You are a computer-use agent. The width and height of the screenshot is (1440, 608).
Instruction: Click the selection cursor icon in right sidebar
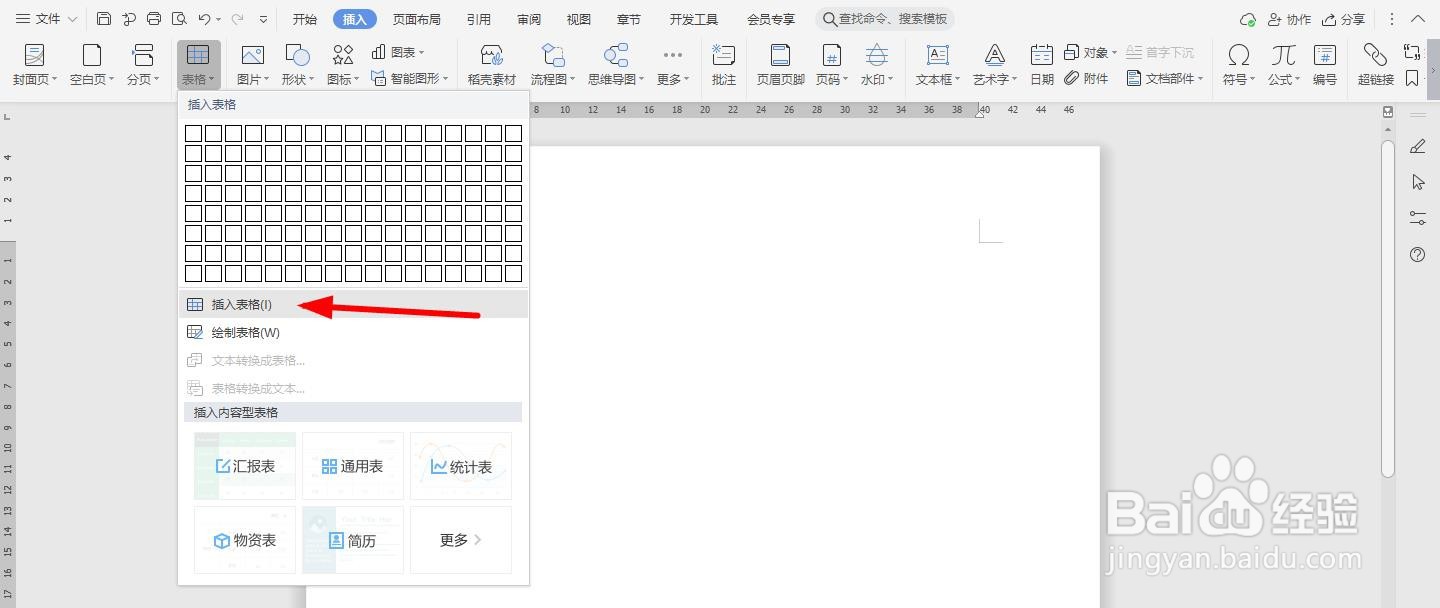point(1417,182)
